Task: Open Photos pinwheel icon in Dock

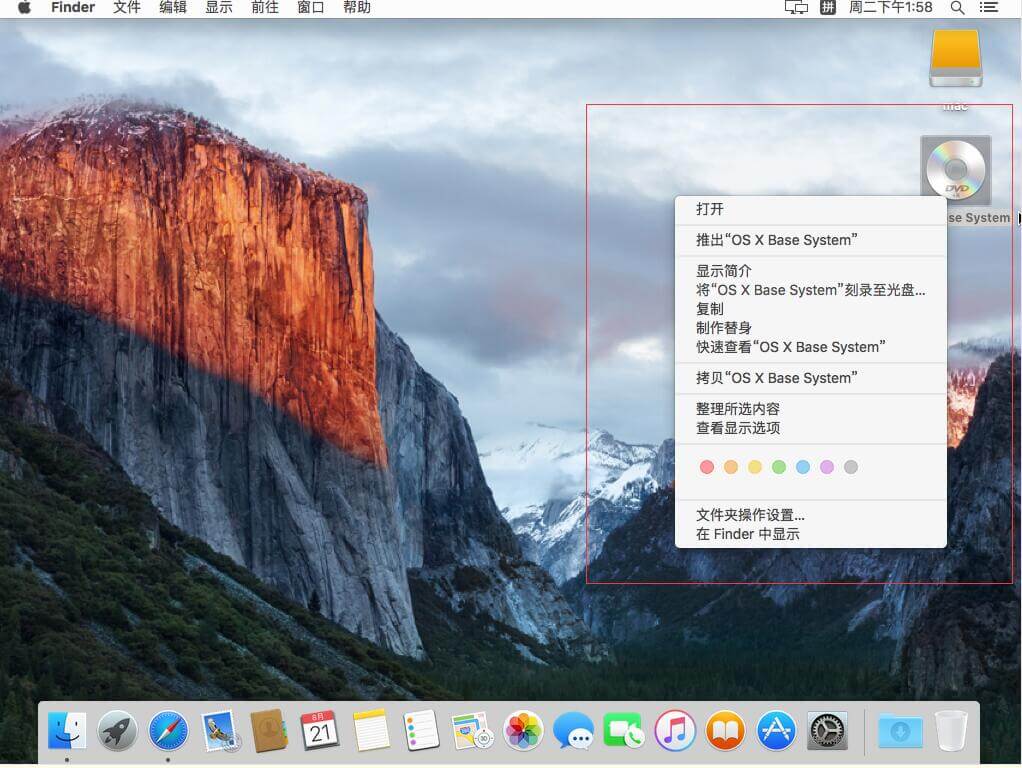Action: point(523,730)
